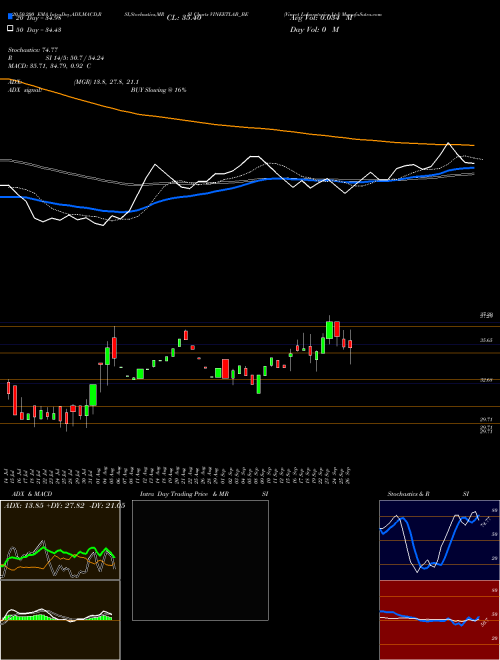
Task: Click the 35.65 price axis label
Action: (x=487, y=340)
